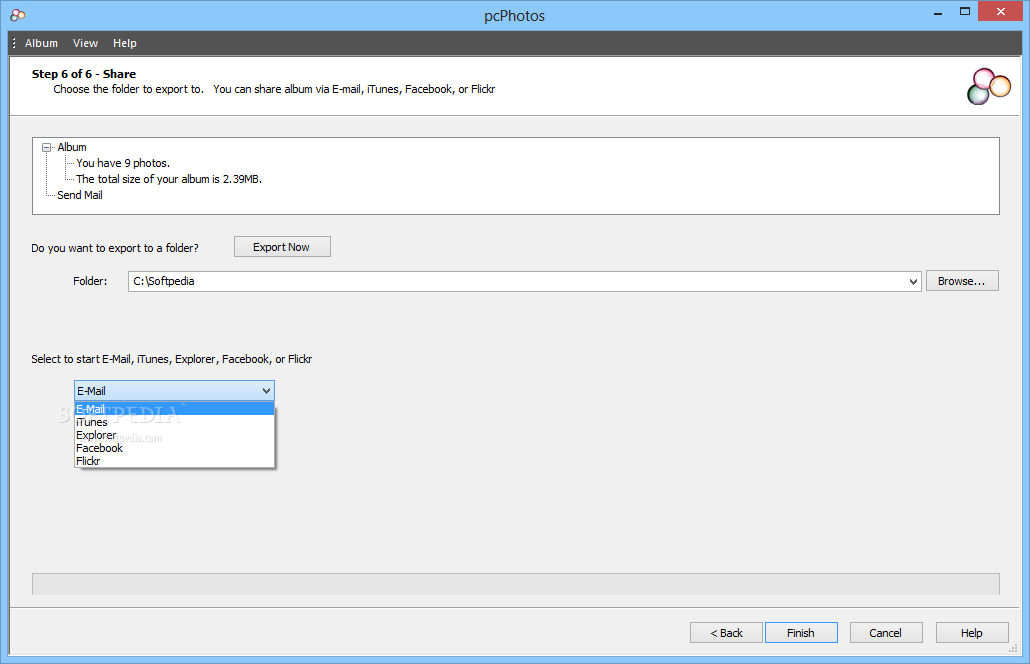
Task: Choose iTunes from the share list
Action: (174, 422)
